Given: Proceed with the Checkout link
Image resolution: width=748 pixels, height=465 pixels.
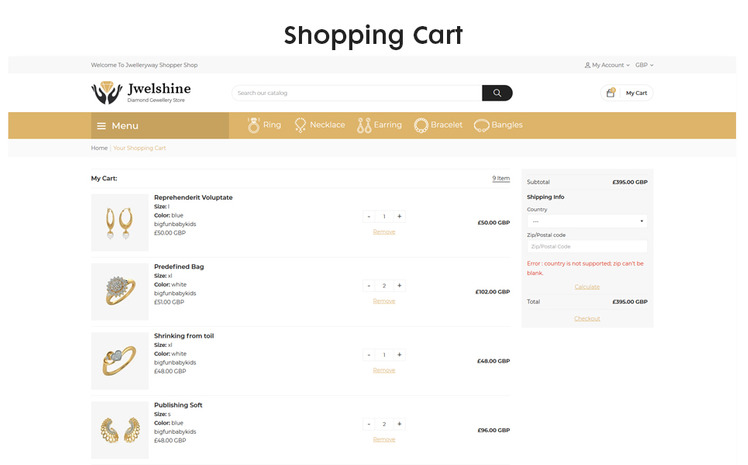Looking at the screenshot, I should pyautogui.click(x=587, y=319).
